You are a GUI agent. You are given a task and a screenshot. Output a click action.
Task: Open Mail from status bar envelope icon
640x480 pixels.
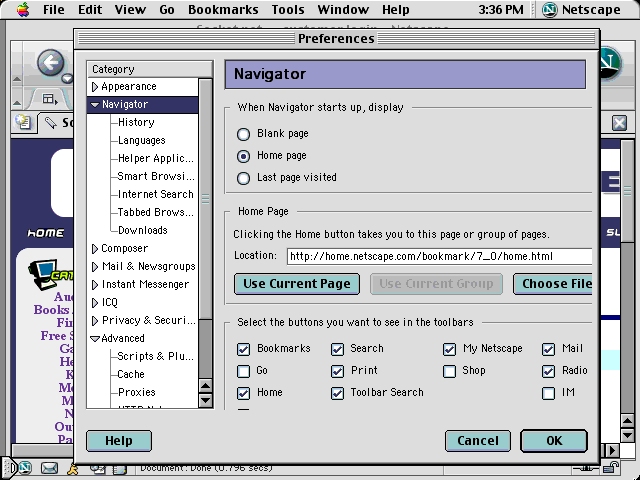coord(49,468)
